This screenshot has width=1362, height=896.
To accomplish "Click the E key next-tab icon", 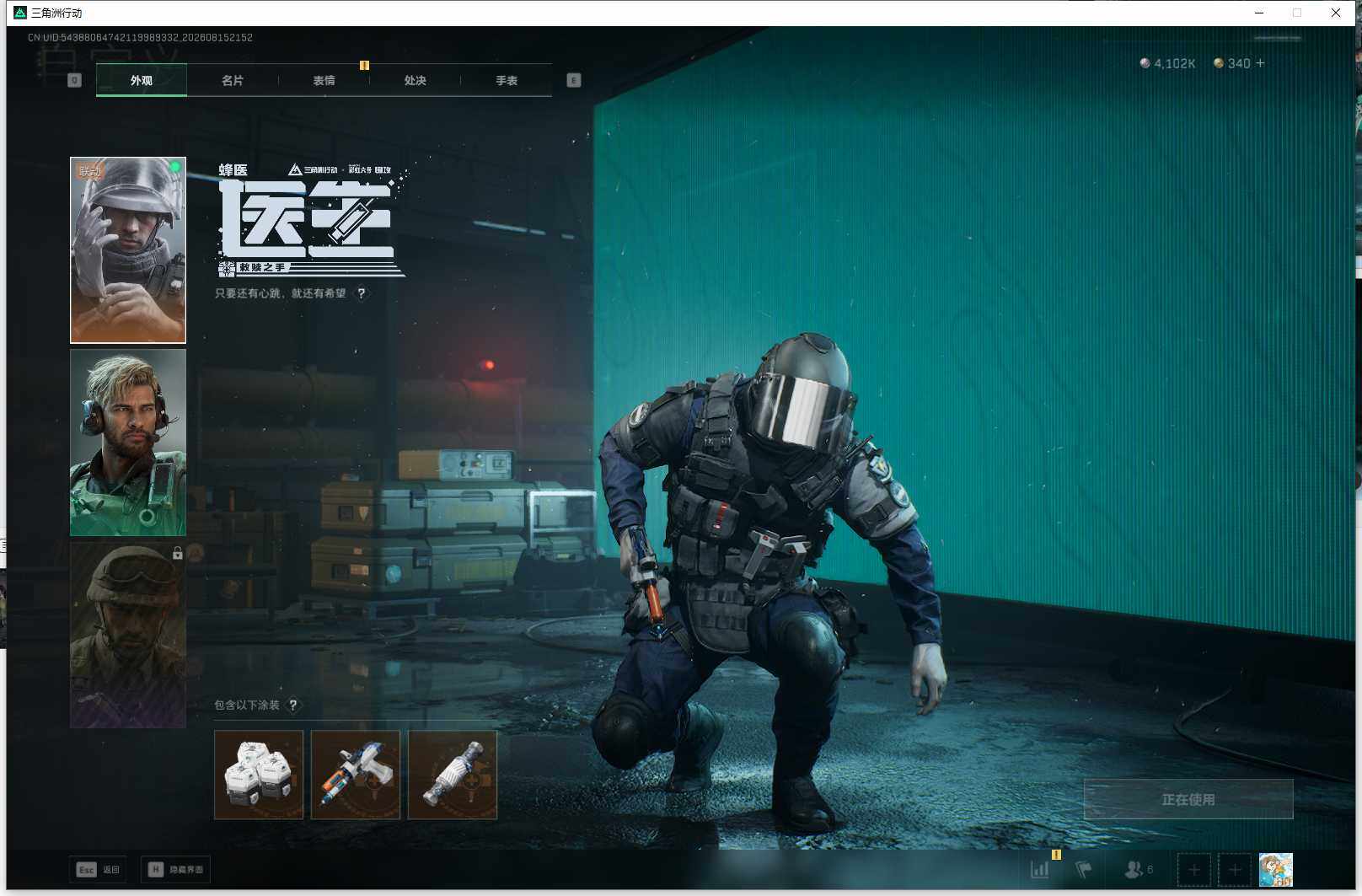I will (x=574, y=80).
